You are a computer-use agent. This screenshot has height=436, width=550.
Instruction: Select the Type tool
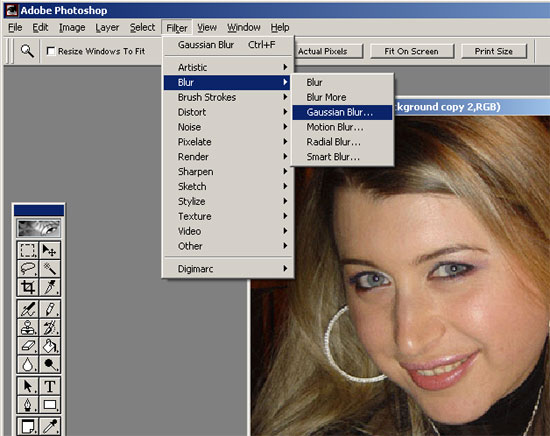tap(49, 386)
